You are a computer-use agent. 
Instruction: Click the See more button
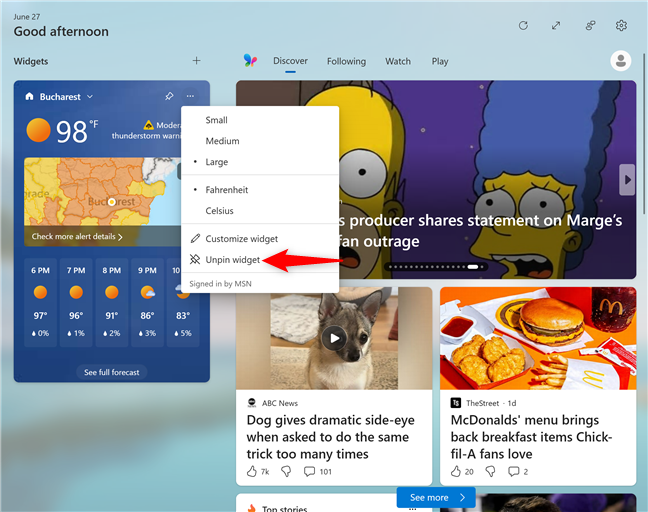436,498
